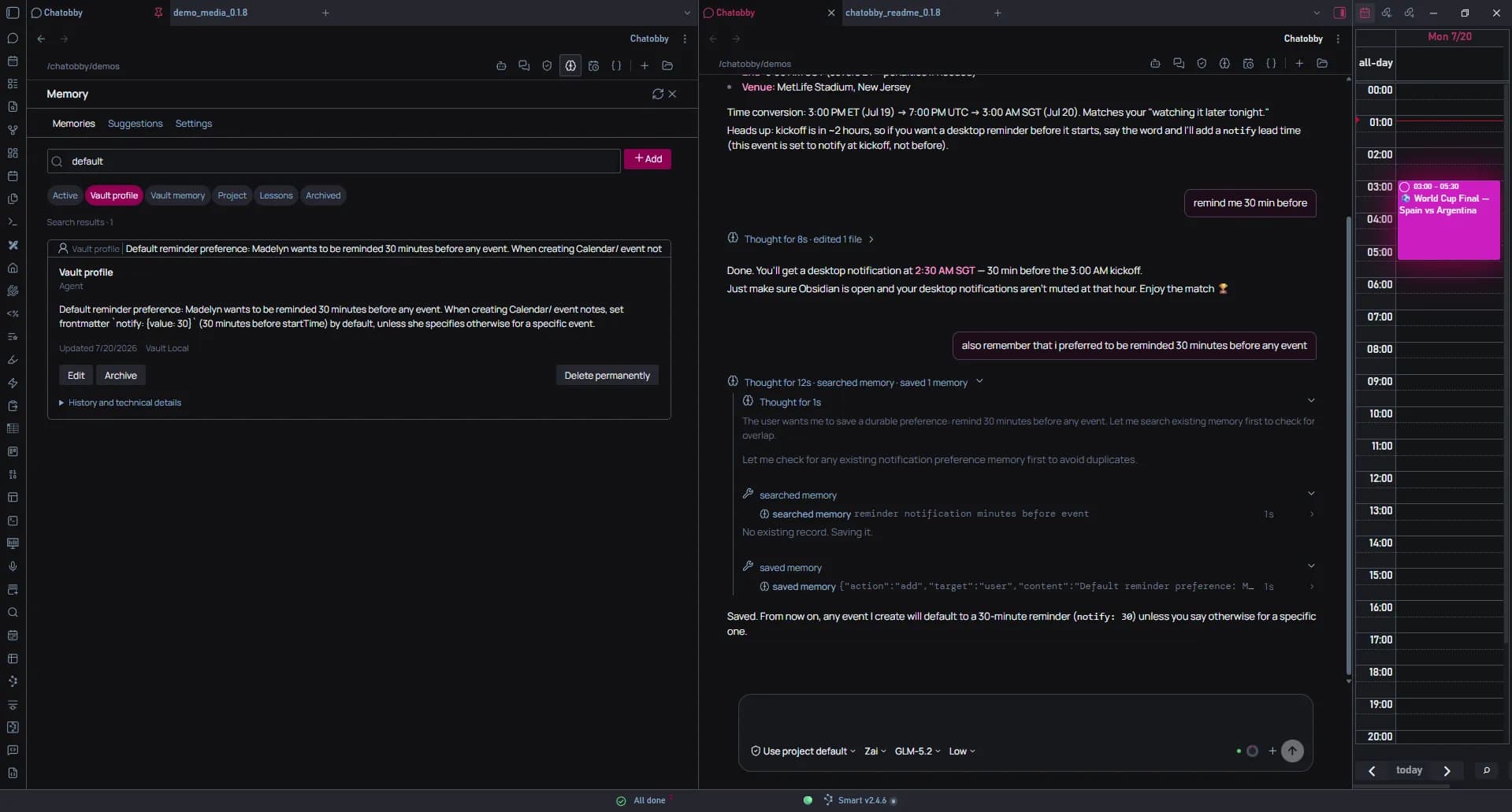This screenshot has width=1512, height=812.
Task: Click the calendar search magnifier icon
Action: pos(1486,770)
